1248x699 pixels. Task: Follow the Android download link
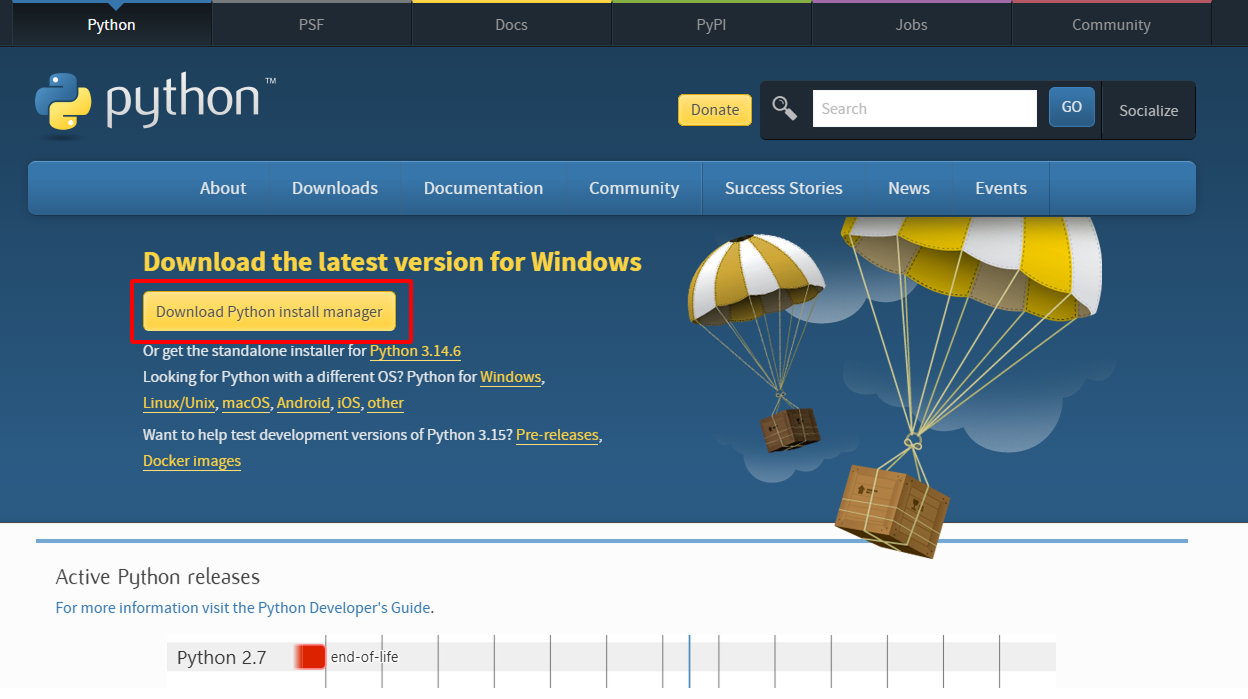[303, 403]
